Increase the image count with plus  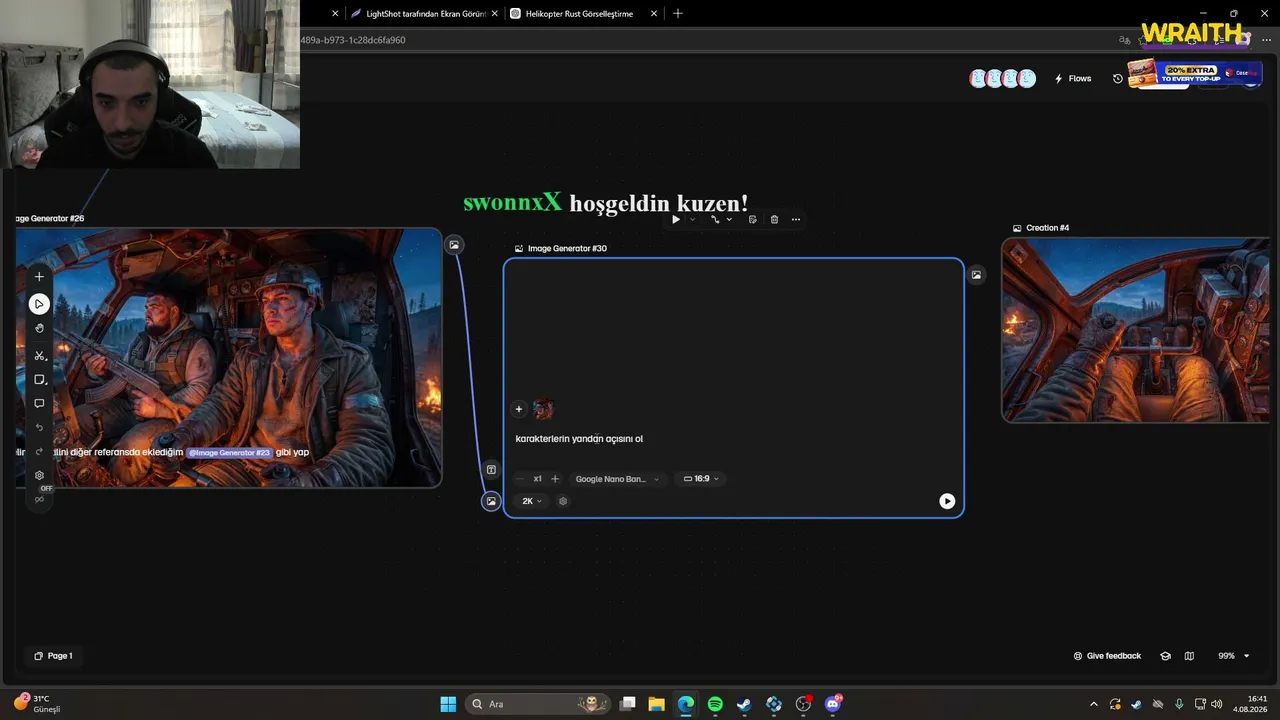[555, 479]
